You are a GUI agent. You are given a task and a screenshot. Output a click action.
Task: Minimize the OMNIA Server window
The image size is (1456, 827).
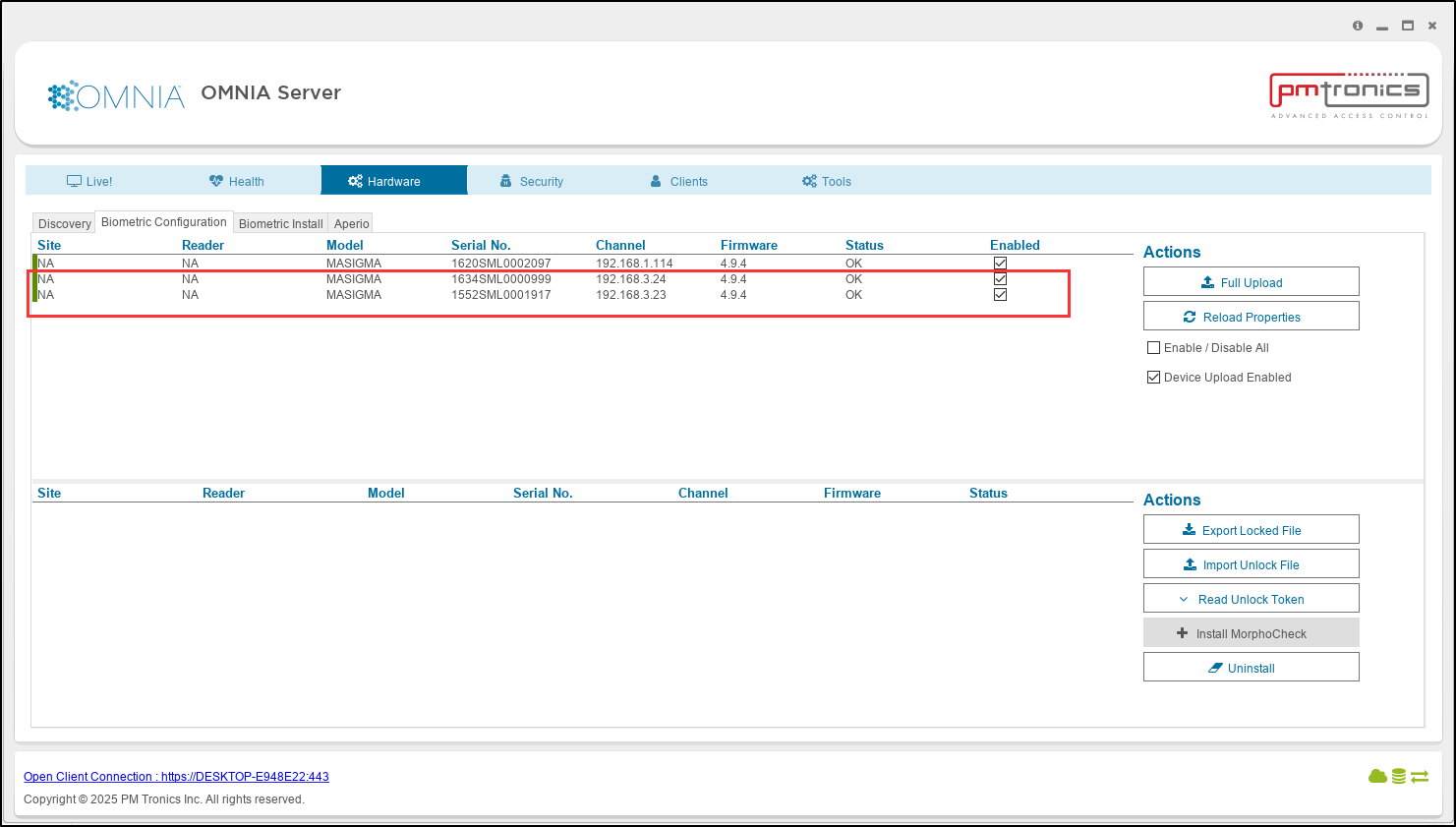click(1382, 27)
